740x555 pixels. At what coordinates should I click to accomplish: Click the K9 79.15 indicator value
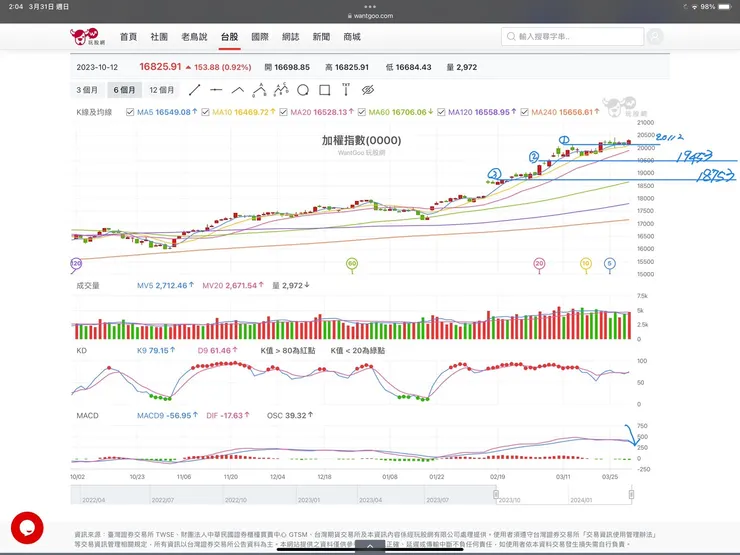click(156, 351)
